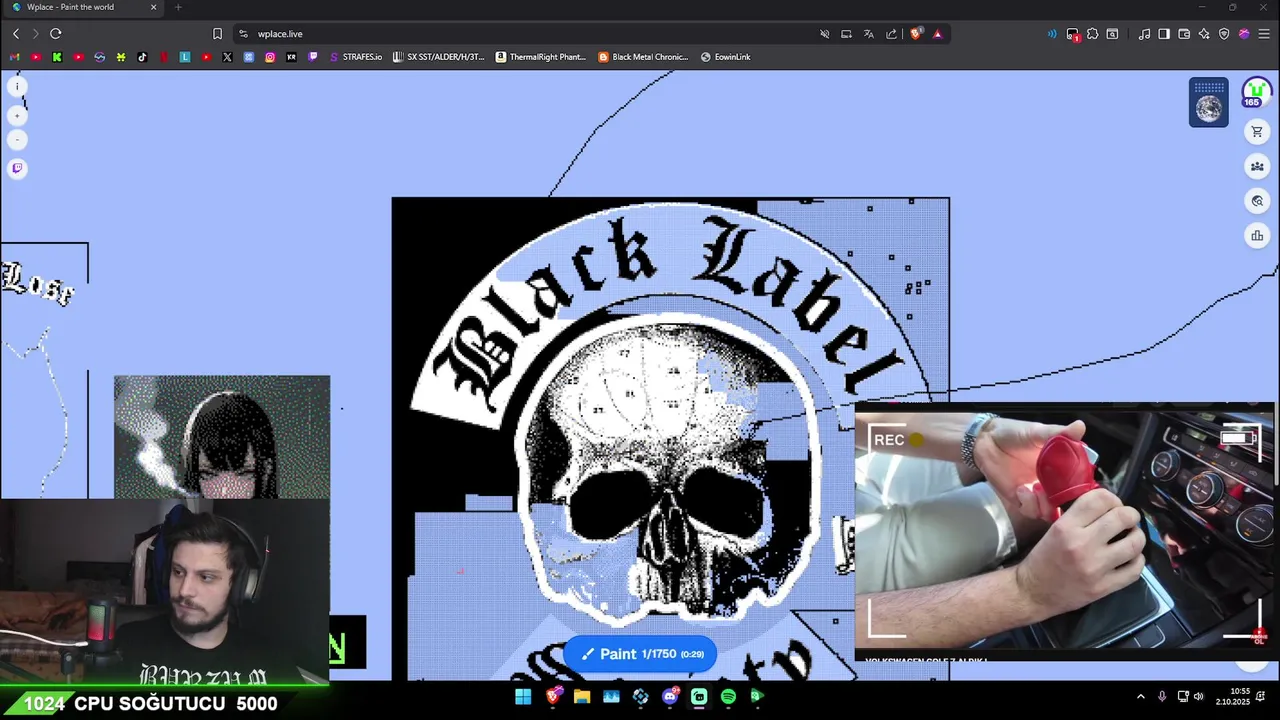Open user profile avatar showing 165
Image resolution: width=1280 pixels, height=720 pixels.
(1256, 93)
